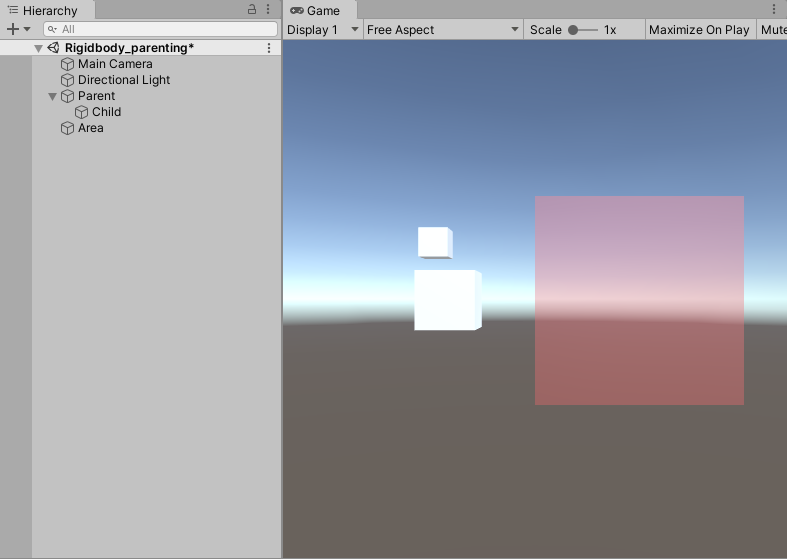Open the create object dropdown arrow
The image size is (787, 559).
(x=27, y=29)
